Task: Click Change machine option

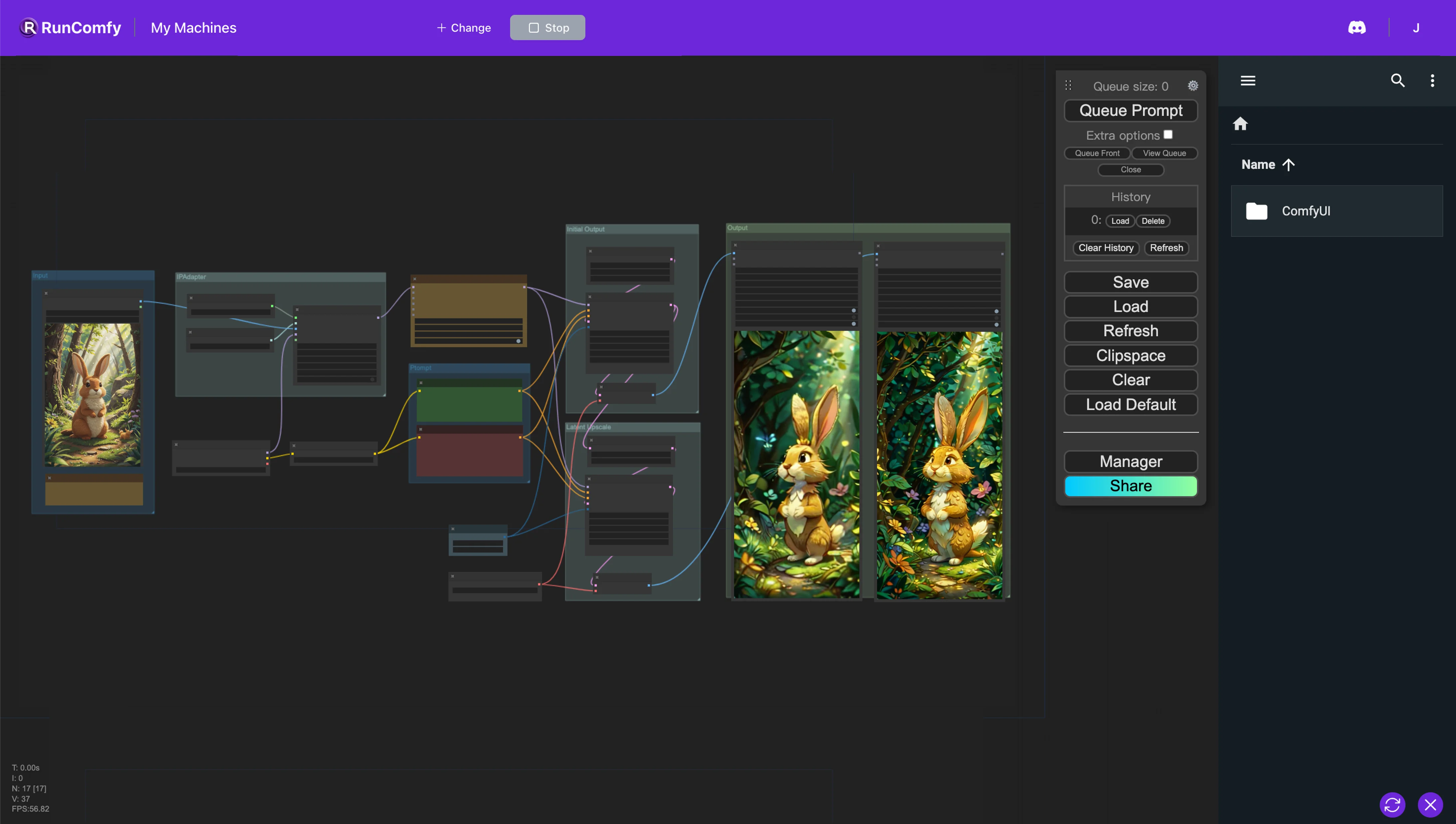Action: point(464,28)
